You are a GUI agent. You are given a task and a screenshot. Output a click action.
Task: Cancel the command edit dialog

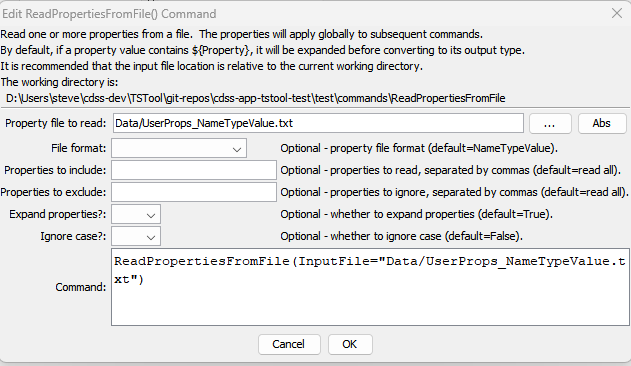(x=289, y=344)
